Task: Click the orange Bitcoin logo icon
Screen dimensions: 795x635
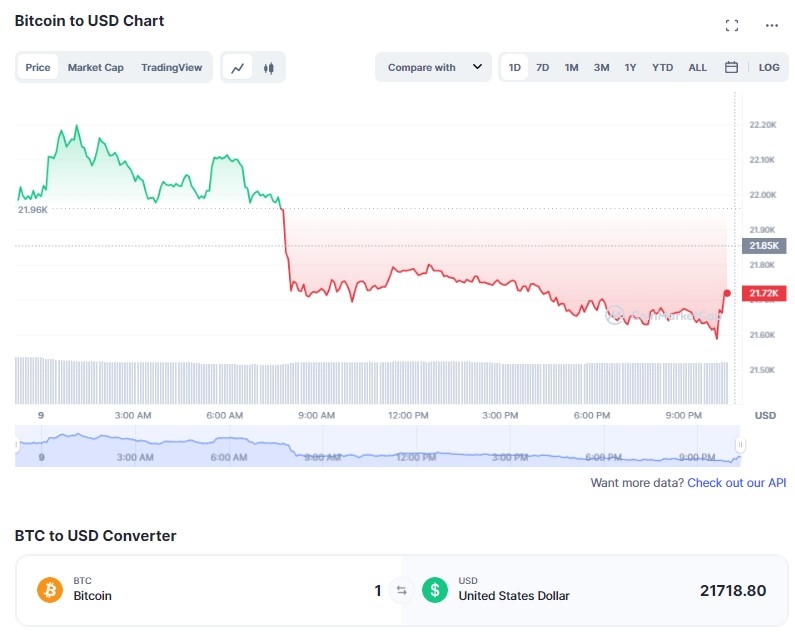Action: [x=50, y=590]
